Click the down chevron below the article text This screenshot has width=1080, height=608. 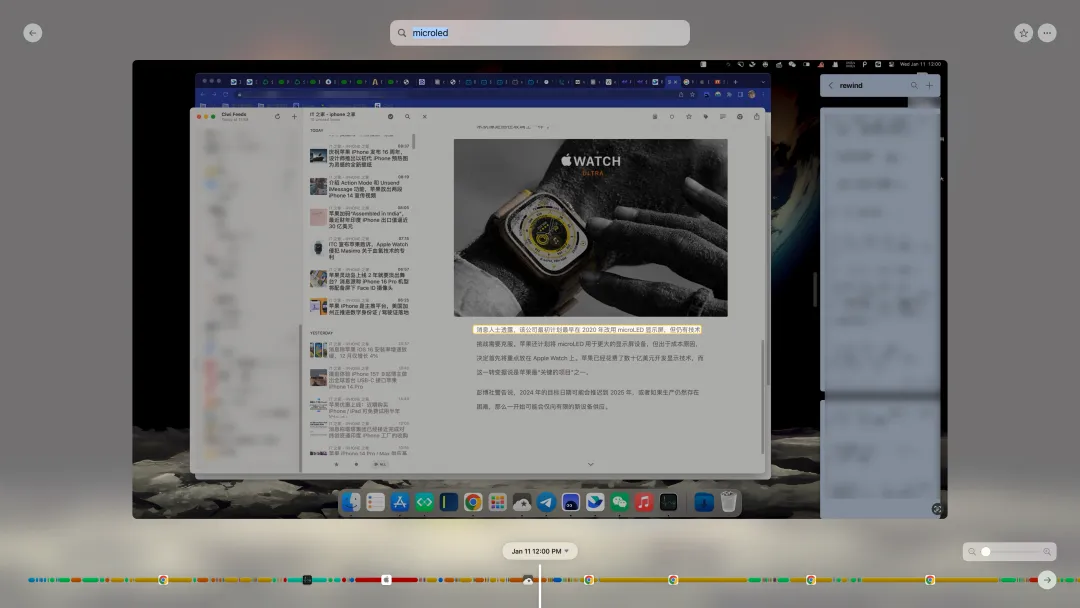[x=590, y=464]
